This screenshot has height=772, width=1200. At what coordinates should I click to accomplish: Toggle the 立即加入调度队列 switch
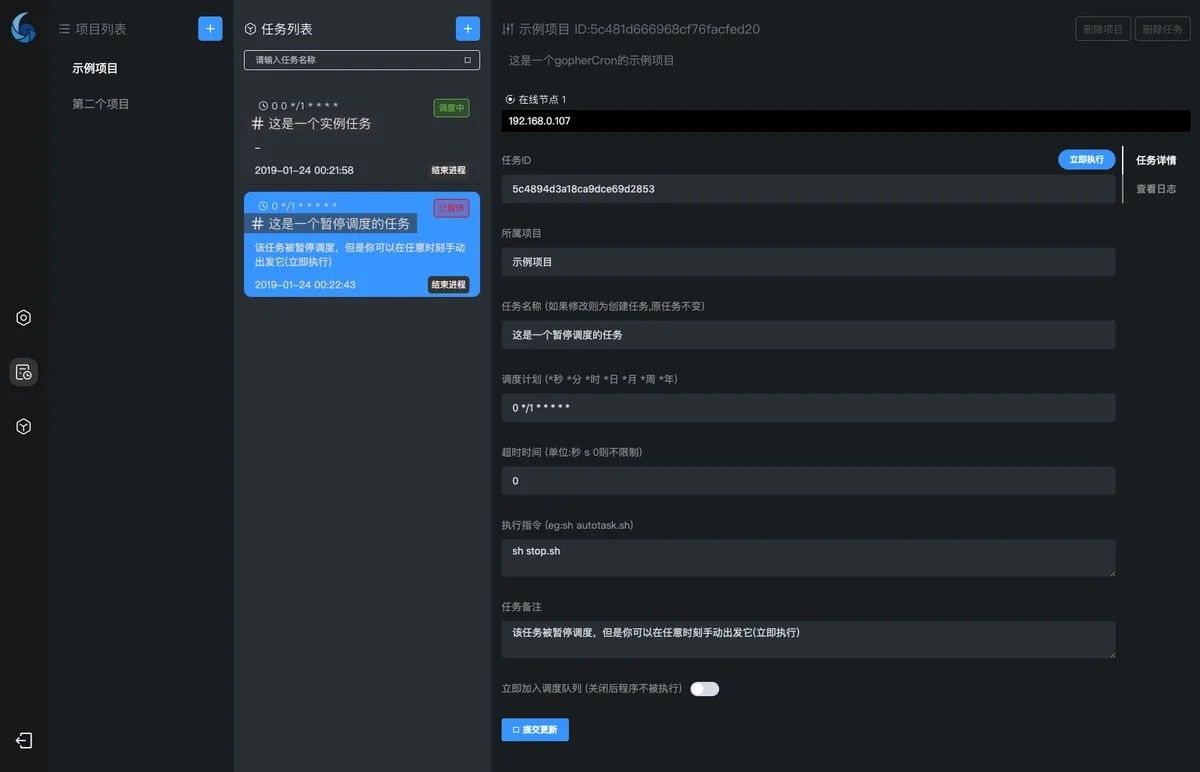click(x=704, y=689)
